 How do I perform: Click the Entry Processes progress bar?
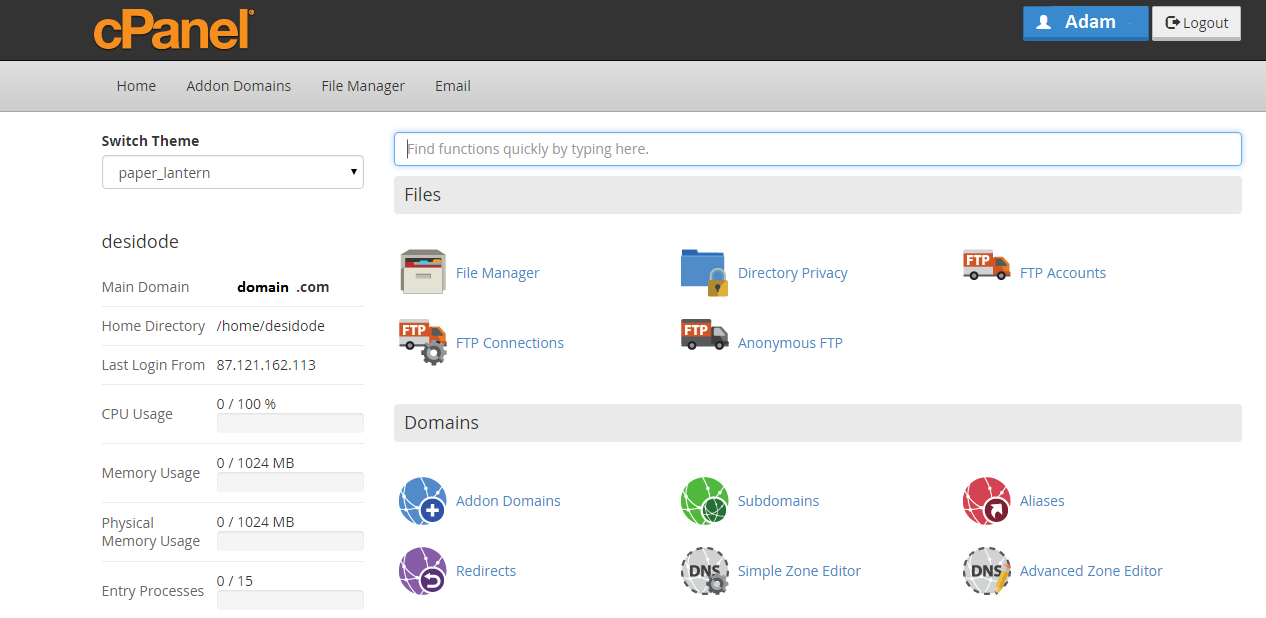(290, 600)
